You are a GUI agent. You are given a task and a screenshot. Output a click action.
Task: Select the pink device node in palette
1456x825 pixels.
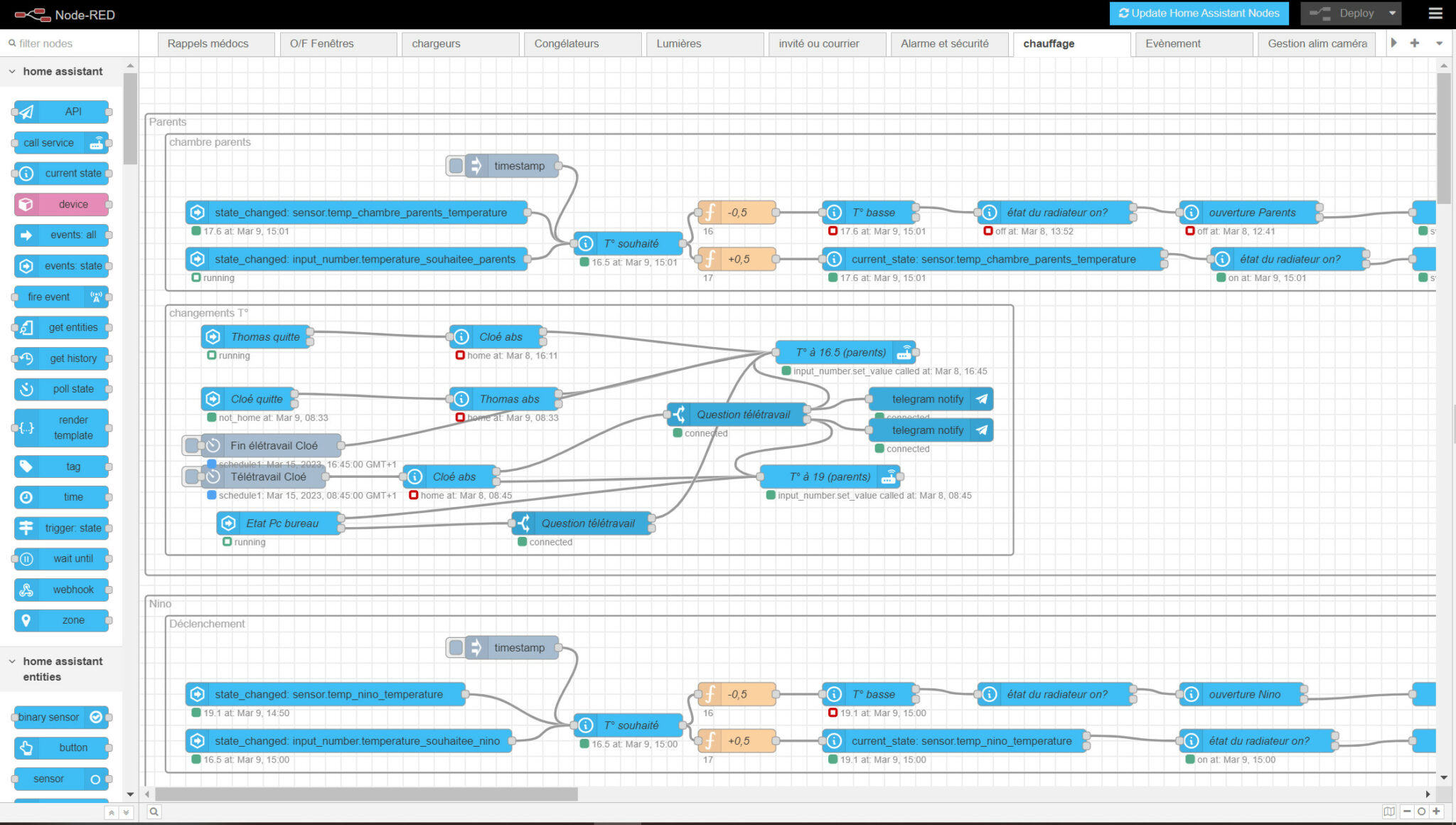pos(60,204)
